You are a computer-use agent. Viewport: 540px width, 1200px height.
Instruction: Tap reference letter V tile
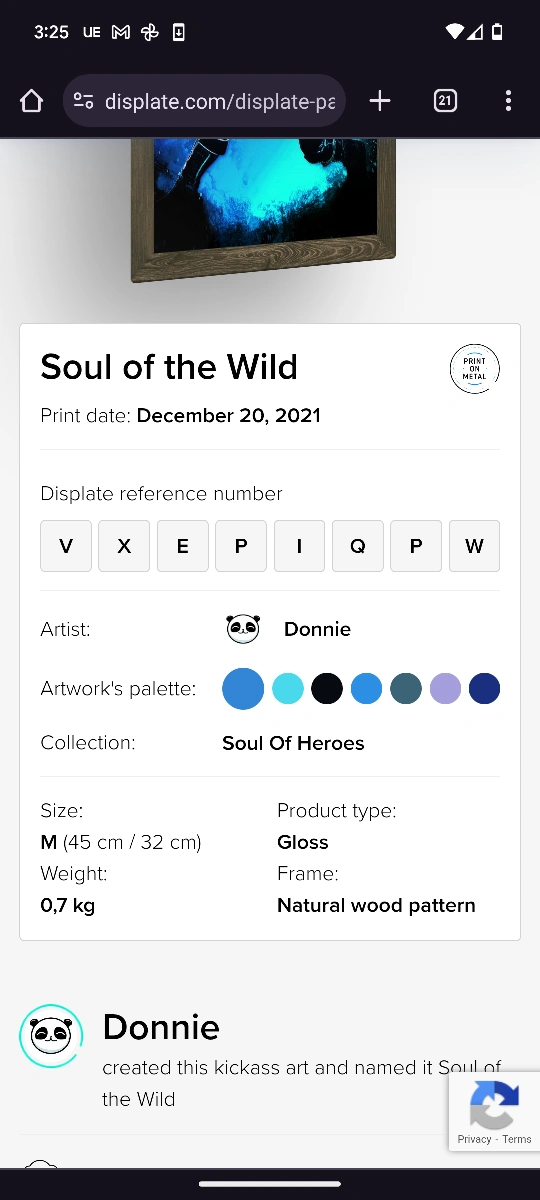click(x=66, y=546)
